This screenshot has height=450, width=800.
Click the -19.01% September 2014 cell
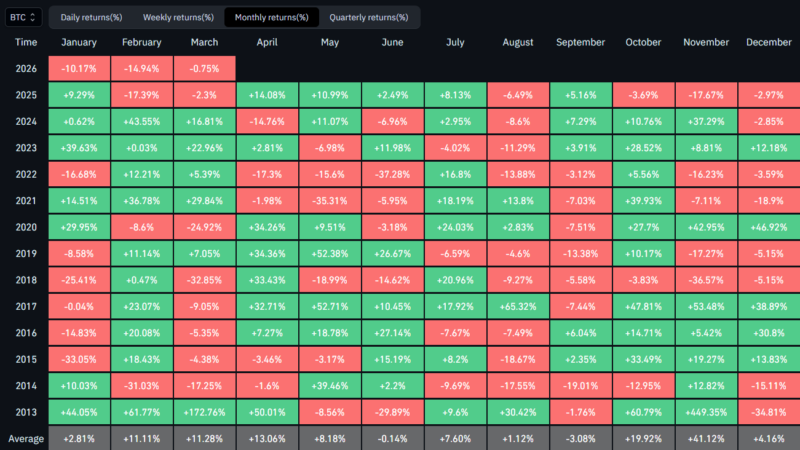pos(580,386)
